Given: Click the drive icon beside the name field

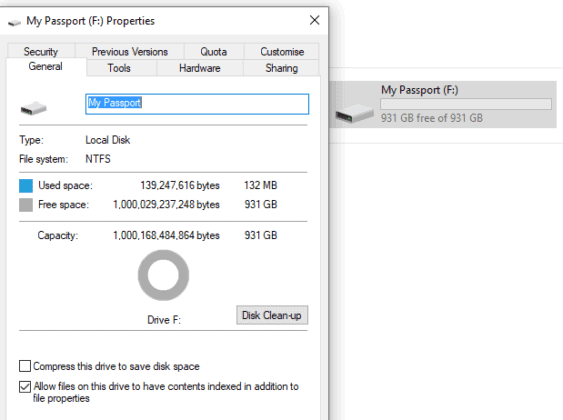Looking at the screenshot, I should pos(33,108).
